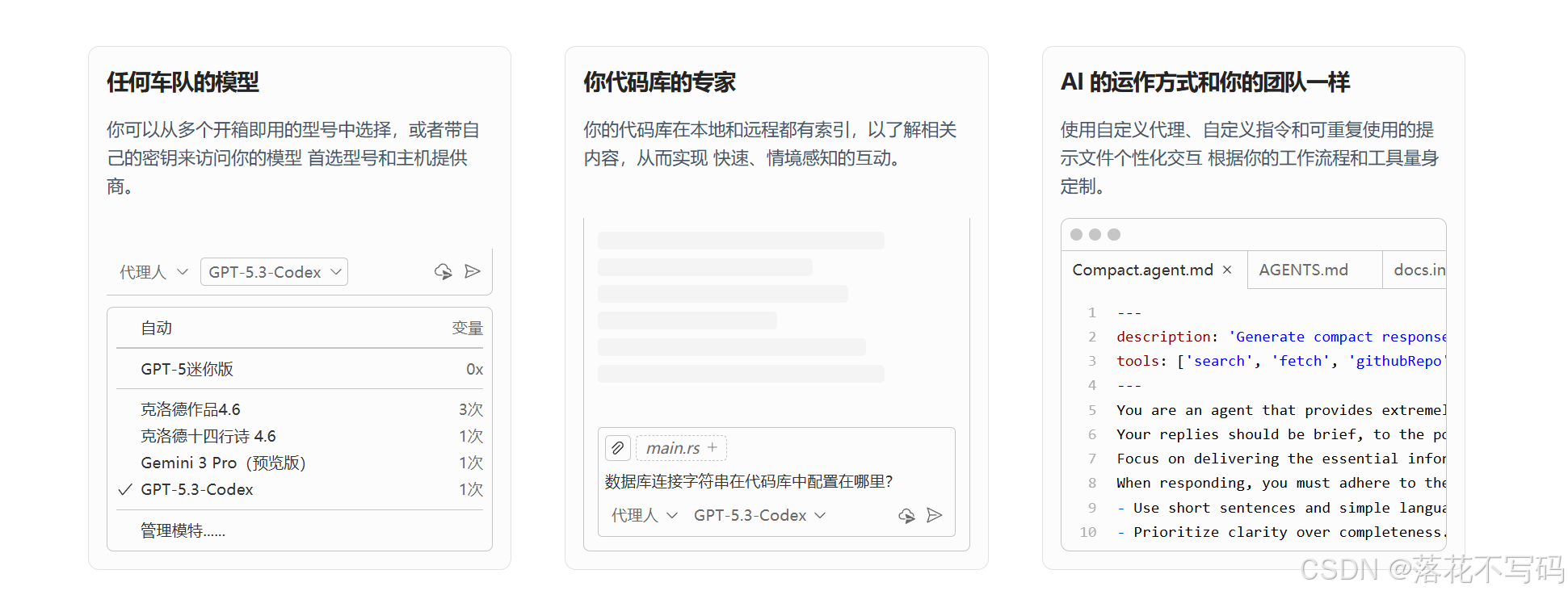
Task: Click cloud delegate icon in left card
Action: click(443, 272)
